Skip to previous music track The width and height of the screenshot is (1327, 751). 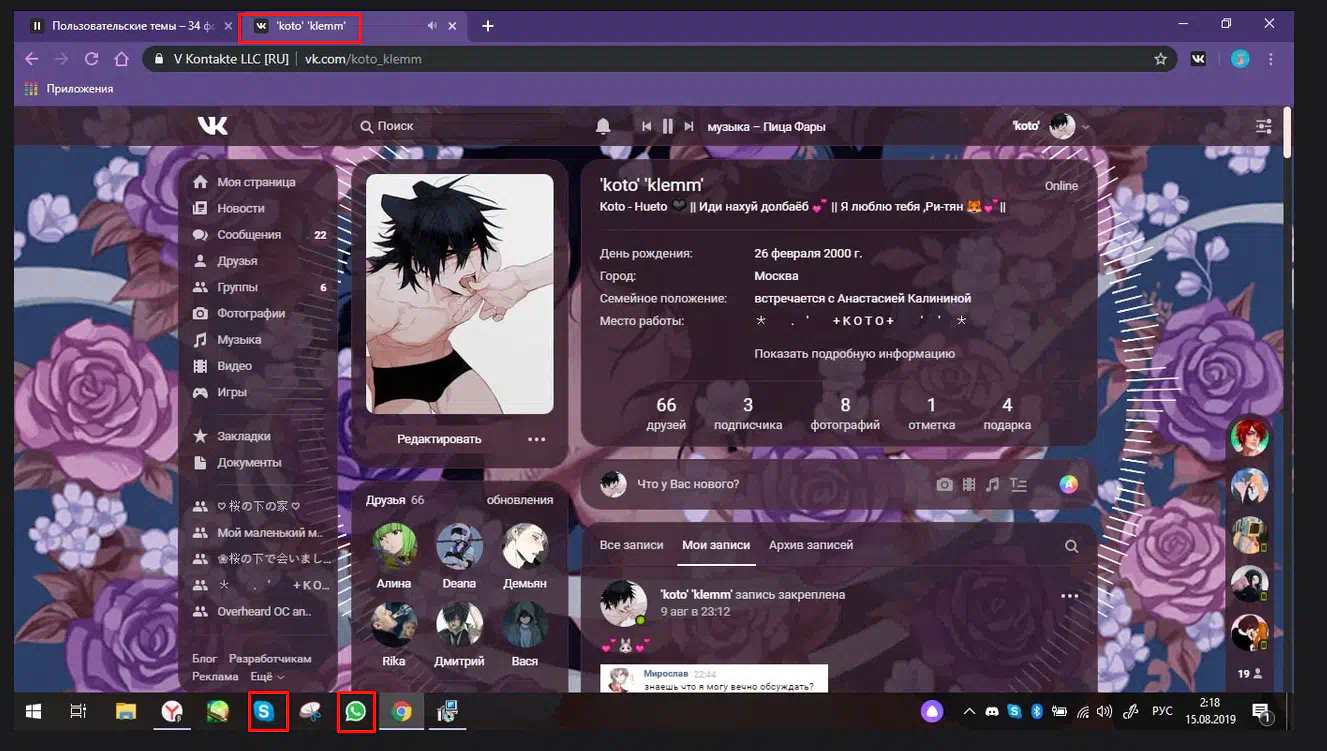point(647,126)
